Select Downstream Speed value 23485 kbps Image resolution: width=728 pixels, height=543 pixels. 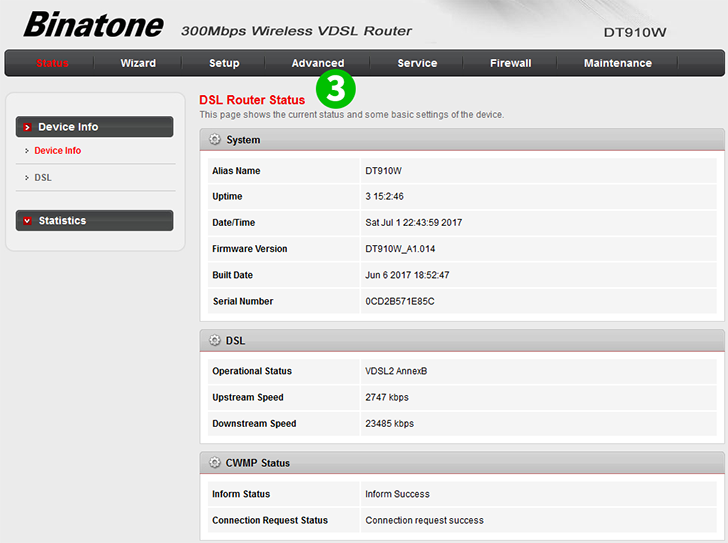[389, 423]
